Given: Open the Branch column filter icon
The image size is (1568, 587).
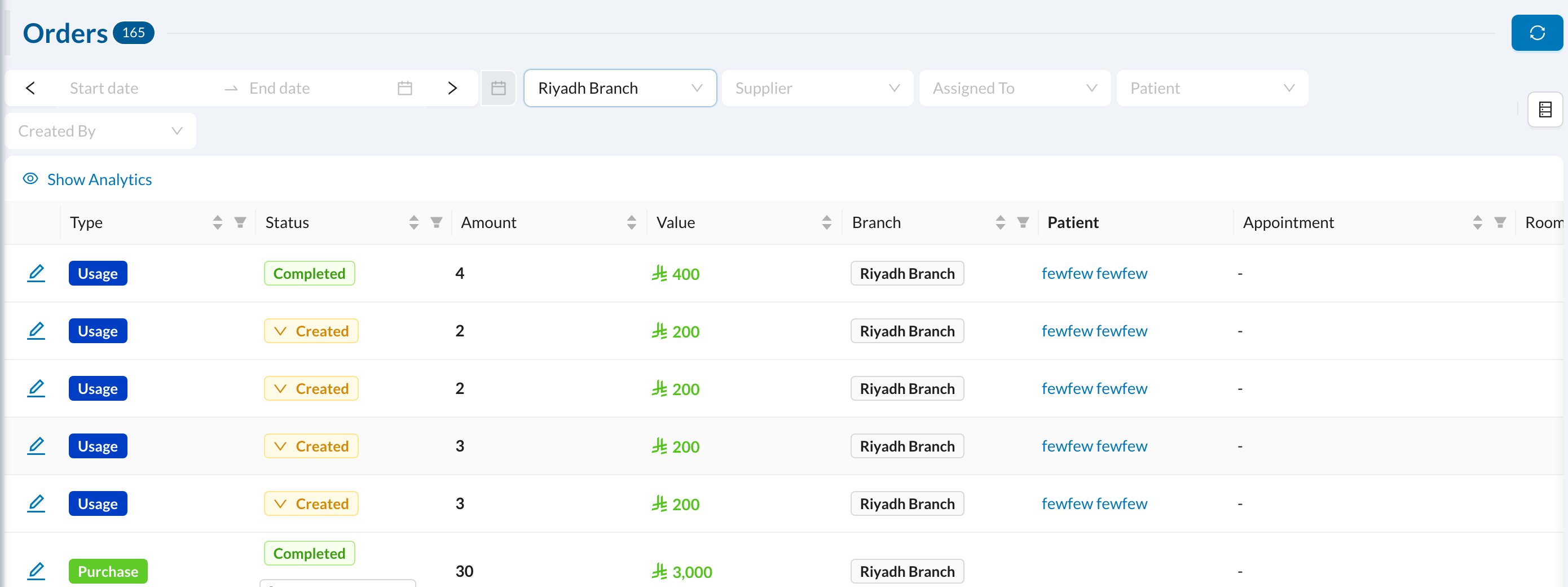Looking at the screenshot, I should (1023, 222).
